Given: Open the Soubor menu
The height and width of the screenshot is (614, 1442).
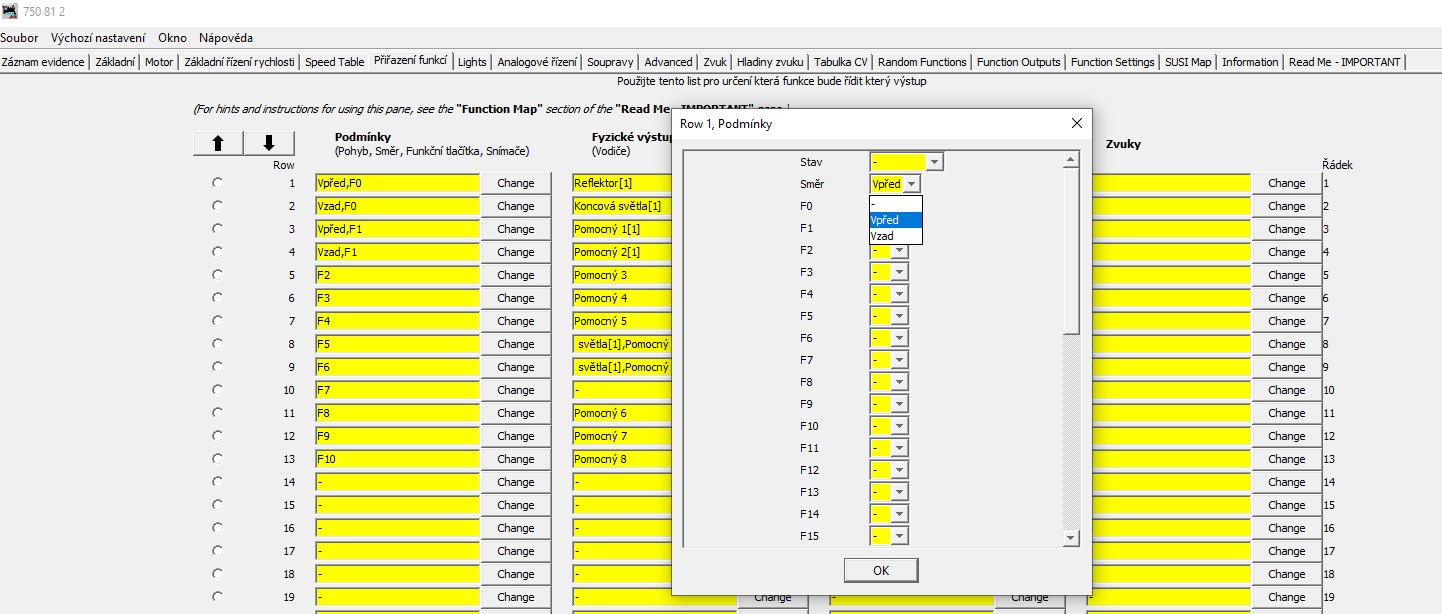Looking at the screenshot, I should [20, 38].
